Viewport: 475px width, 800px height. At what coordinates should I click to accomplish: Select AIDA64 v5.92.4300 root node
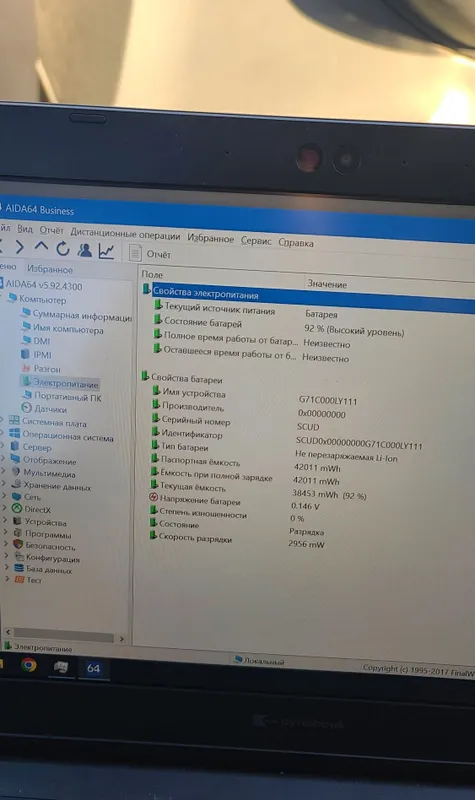pos(44,286)
